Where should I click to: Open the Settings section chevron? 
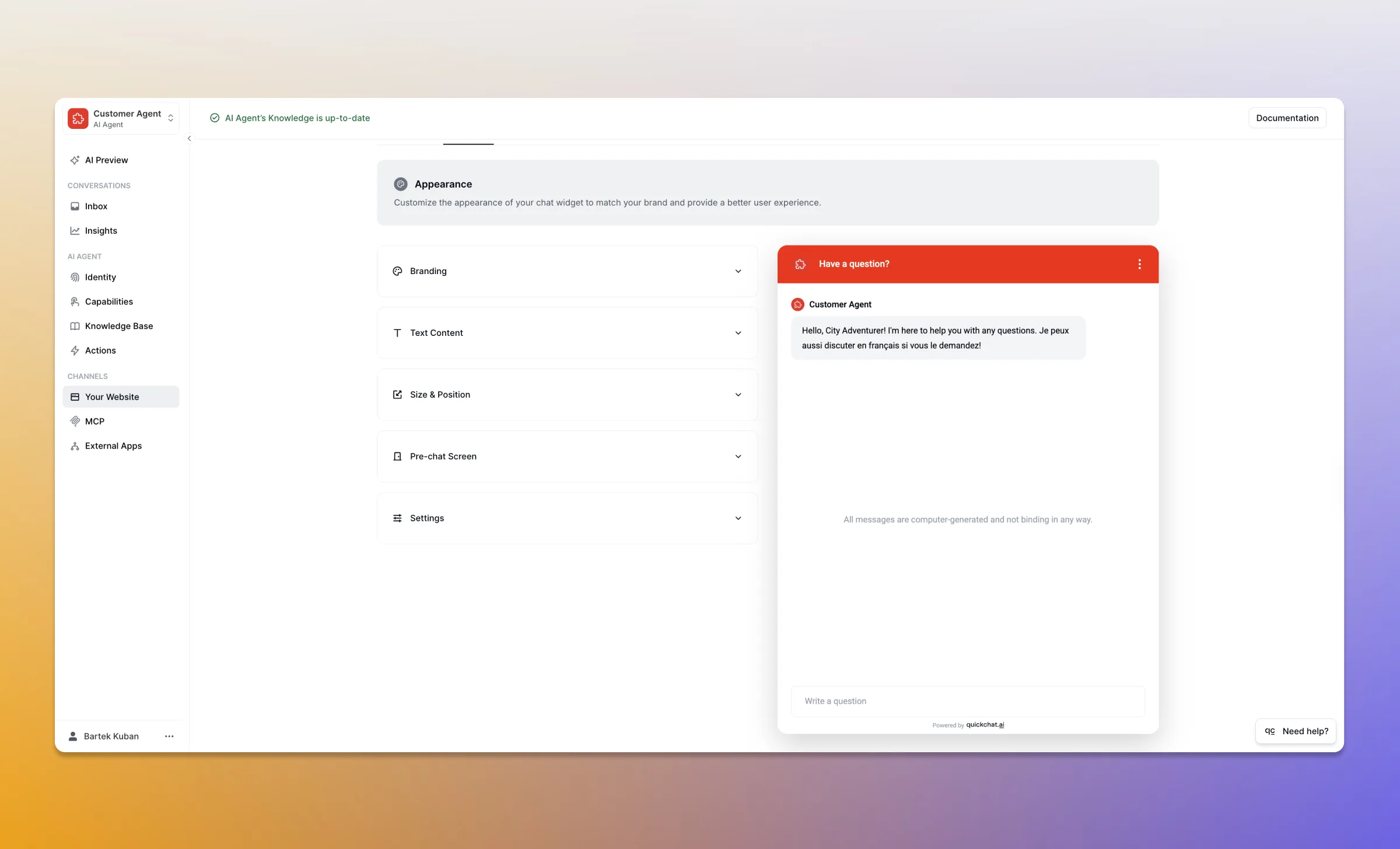(x=738, y=518)
